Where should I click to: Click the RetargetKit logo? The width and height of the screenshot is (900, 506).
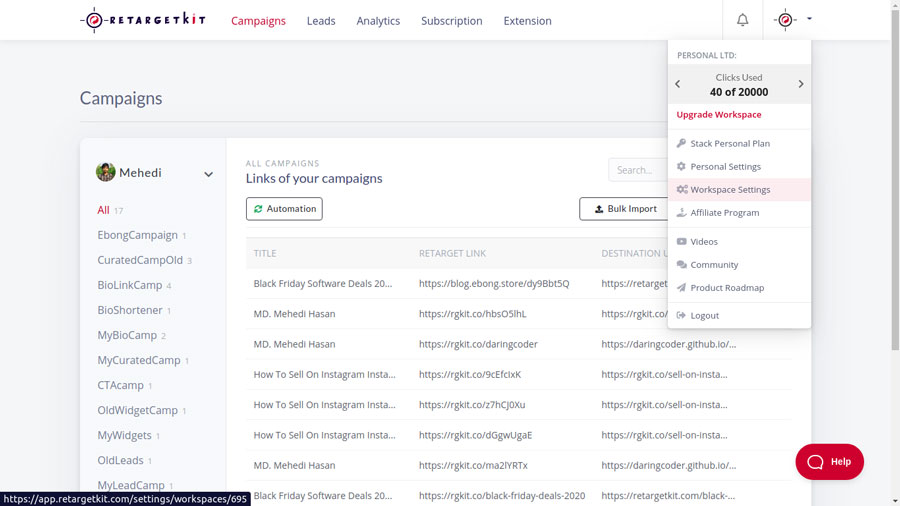[143, 20]
